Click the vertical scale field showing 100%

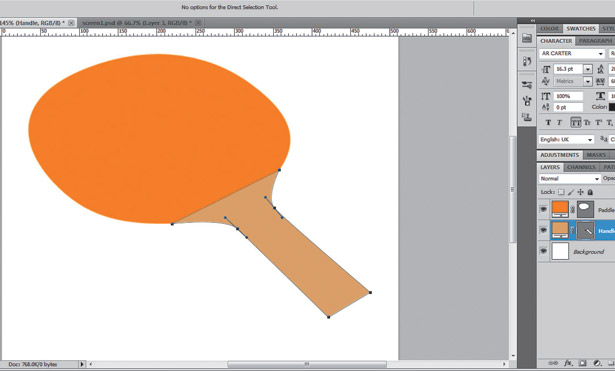(x=568, y=96)
